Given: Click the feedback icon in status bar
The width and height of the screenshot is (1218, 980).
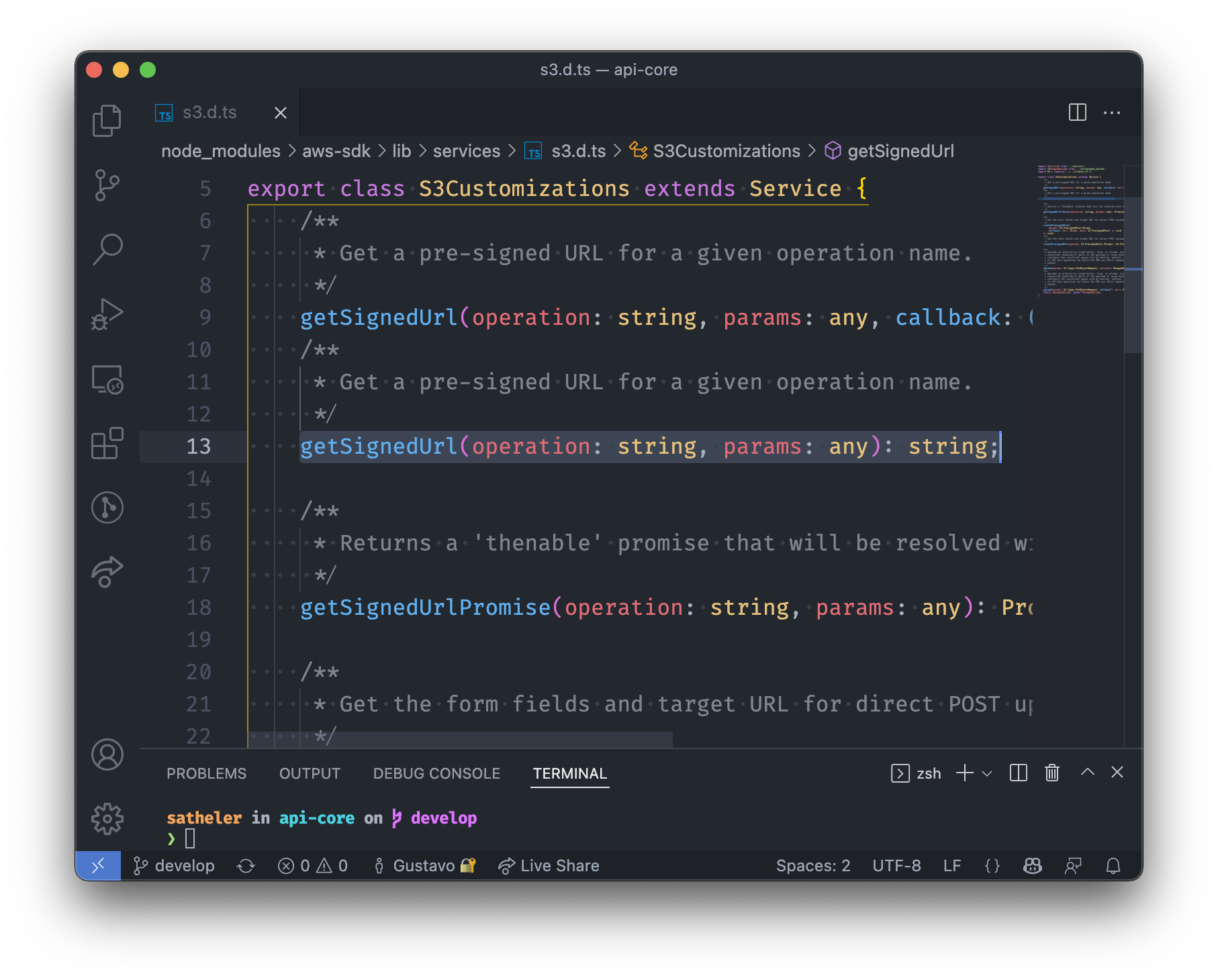Looking at the screenshot, I should point(1073,866).
